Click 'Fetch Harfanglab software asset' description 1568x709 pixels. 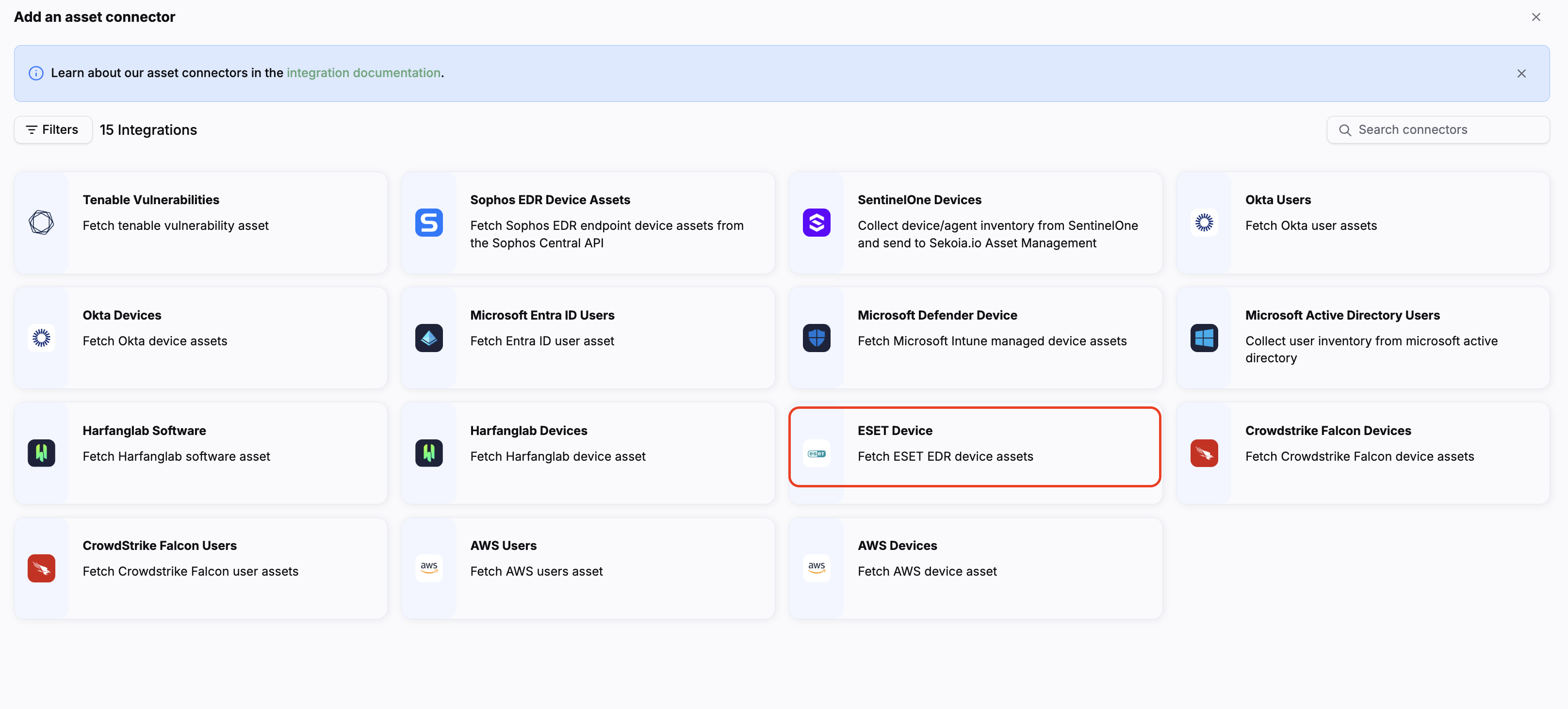click(176, 456)
